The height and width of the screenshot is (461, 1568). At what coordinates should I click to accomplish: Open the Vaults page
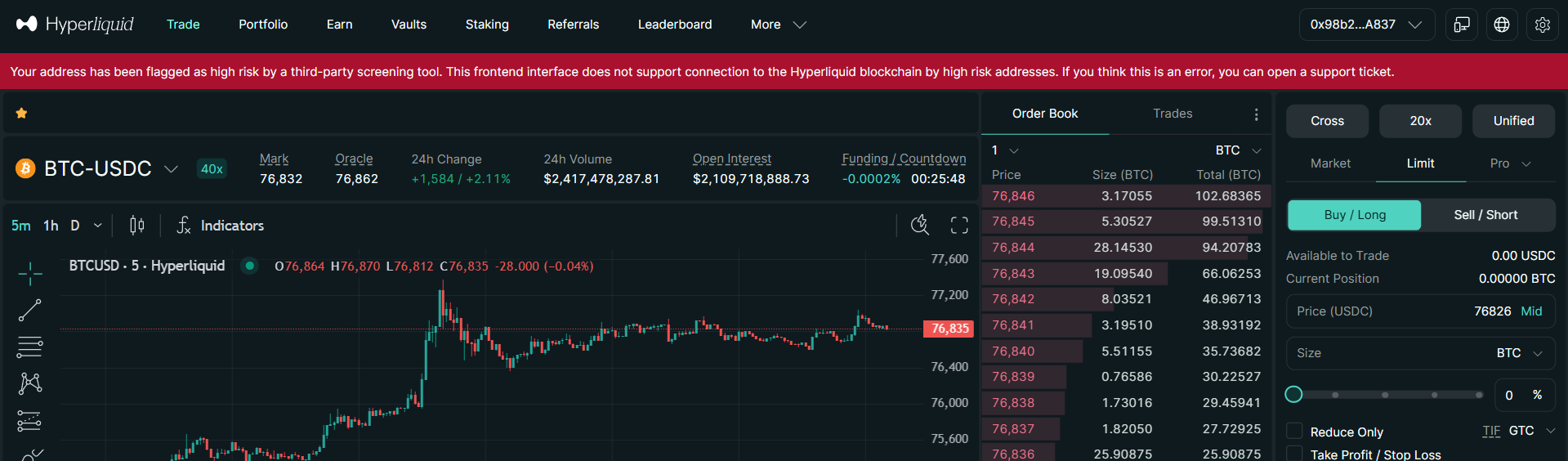click(409, 25)
